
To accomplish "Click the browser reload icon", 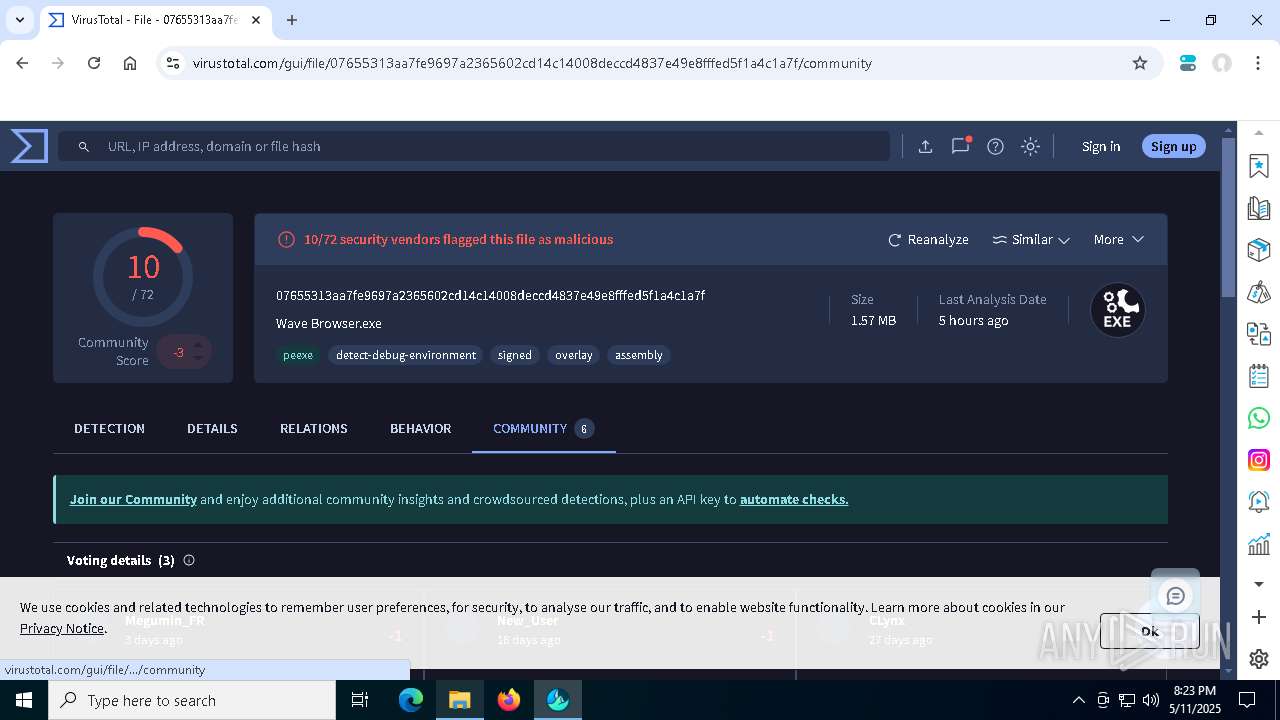I will (x=94, y=63).
